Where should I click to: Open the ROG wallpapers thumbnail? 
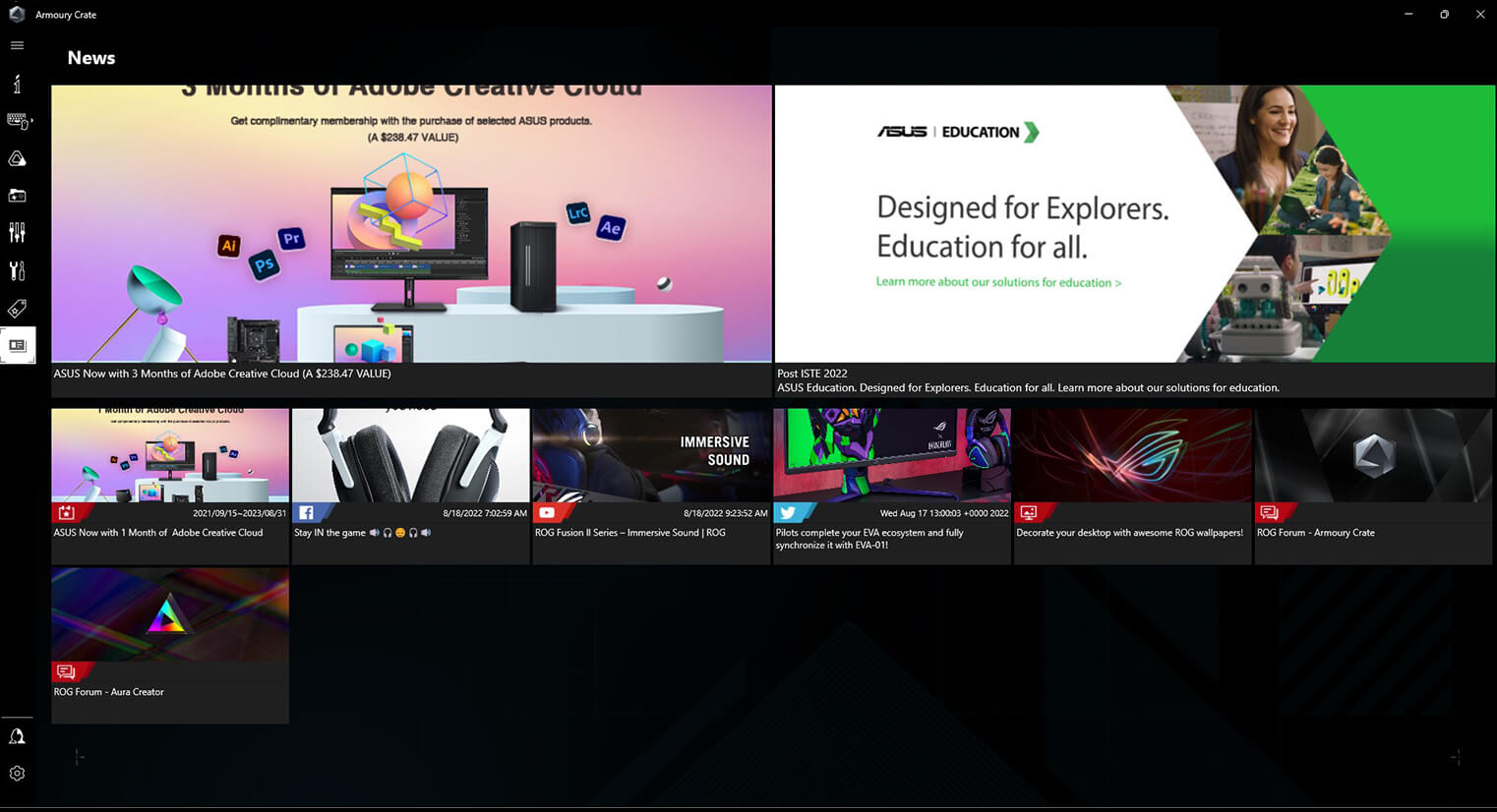pyautogui.click(x=1133, y=455)
